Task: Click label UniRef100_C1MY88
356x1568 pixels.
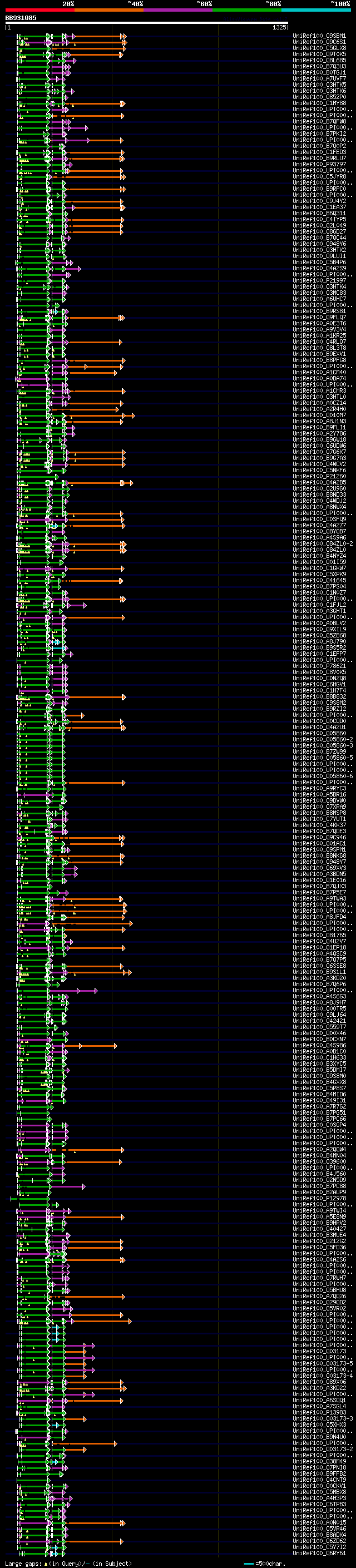Action: pyautogui.click(x=319, y=103)
